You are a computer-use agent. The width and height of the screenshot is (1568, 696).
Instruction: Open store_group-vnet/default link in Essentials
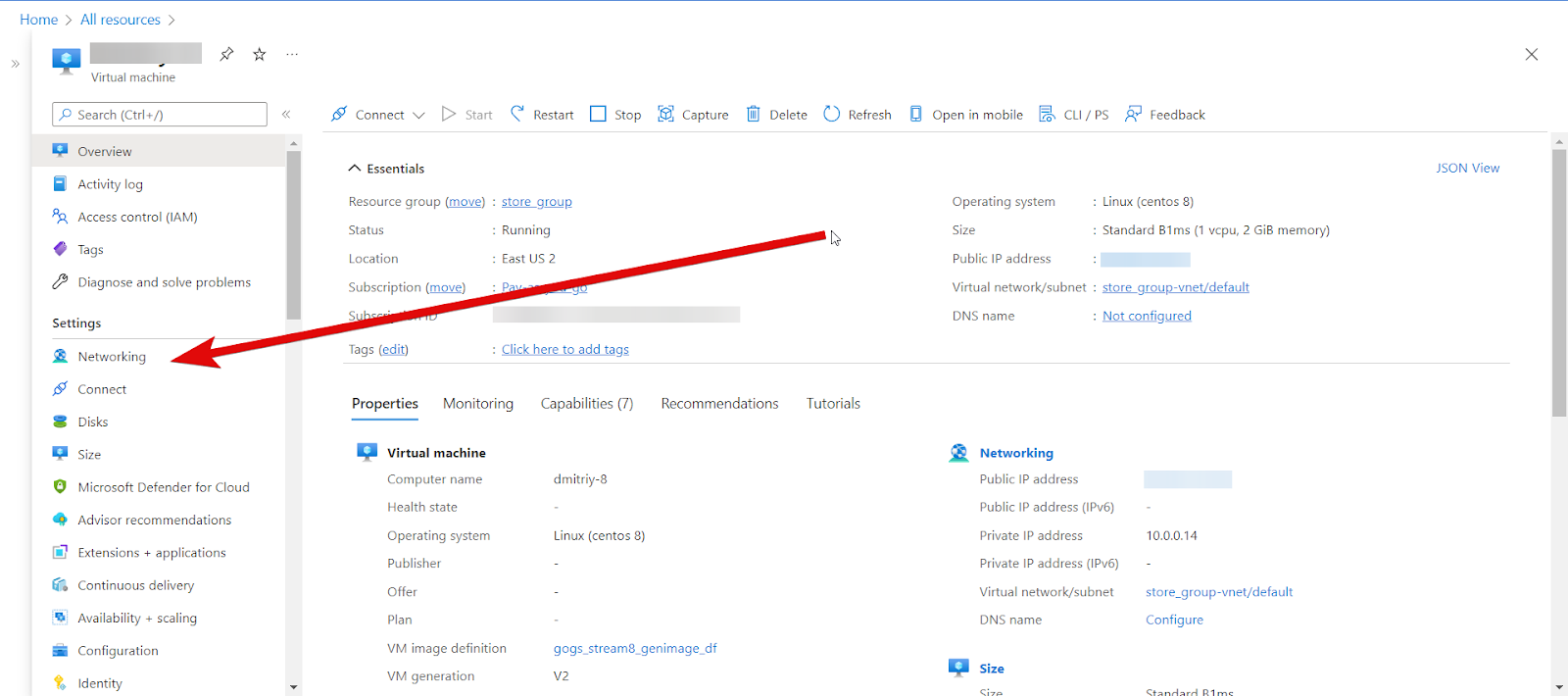click(1176, 287)
